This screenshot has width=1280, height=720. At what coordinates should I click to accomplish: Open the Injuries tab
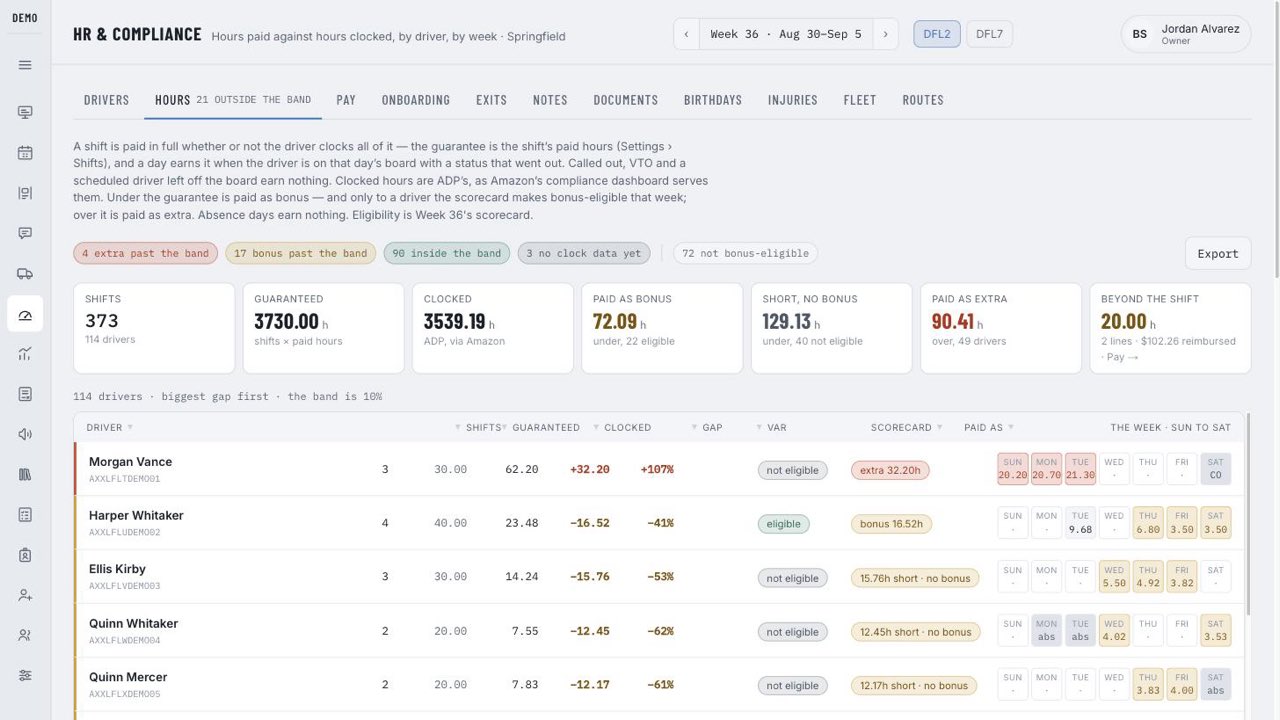pos(793,100)
